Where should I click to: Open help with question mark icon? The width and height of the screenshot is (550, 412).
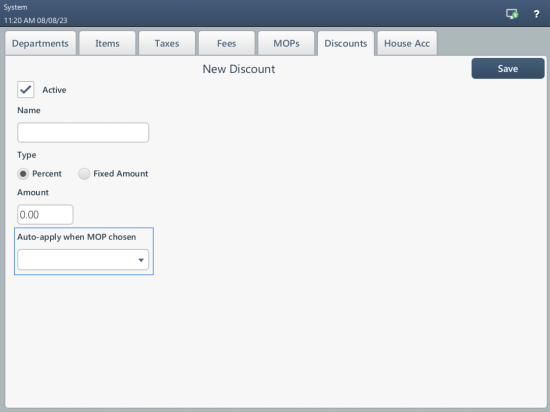coord(536,14)
